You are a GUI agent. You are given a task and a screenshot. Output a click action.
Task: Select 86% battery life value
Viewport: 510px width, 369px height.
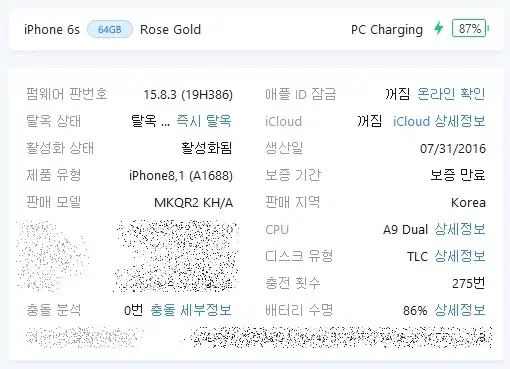pos(415,311)
